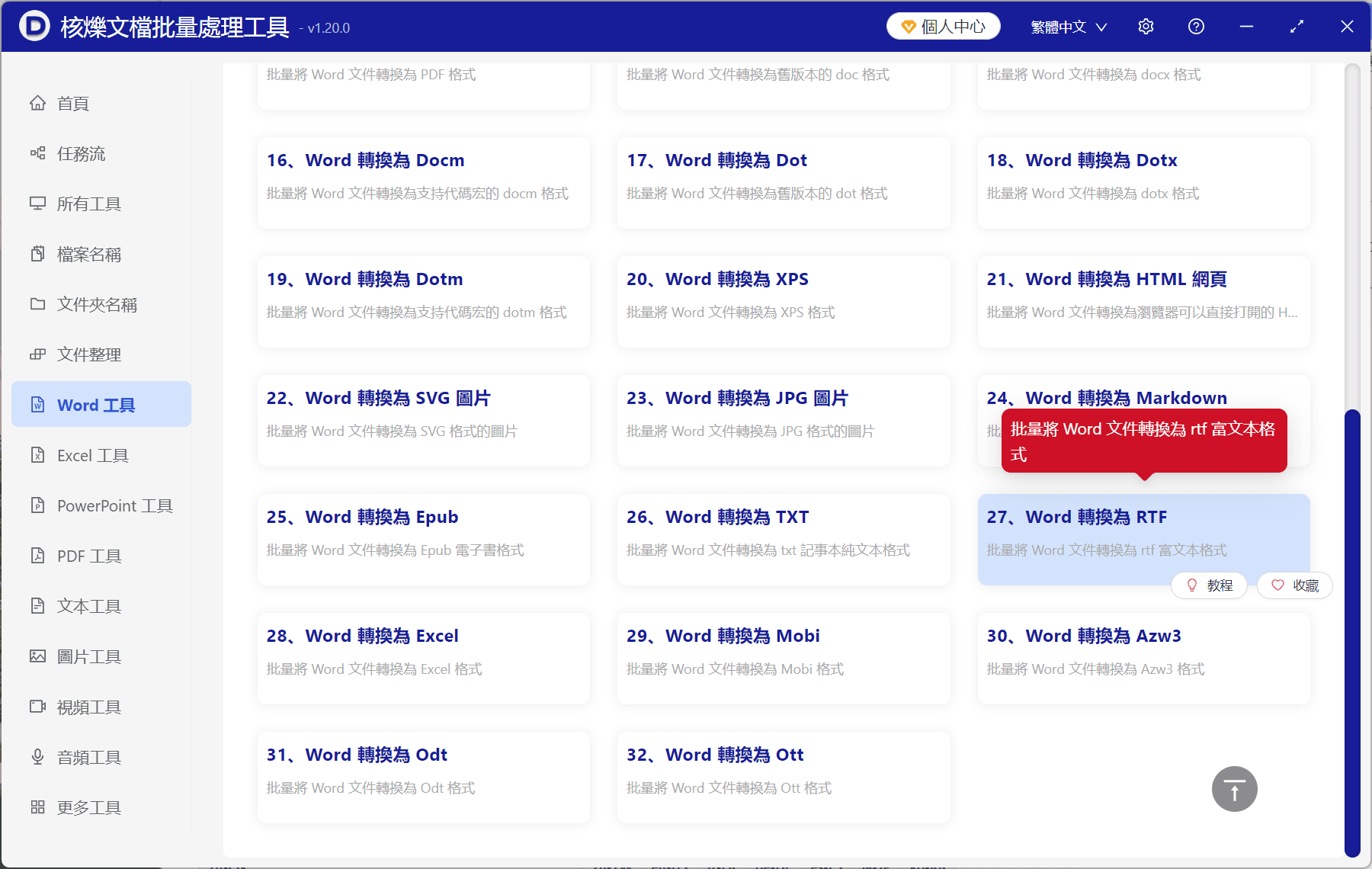Click 教程 on the Word 轉換為 RTF card

[1209, 585]
